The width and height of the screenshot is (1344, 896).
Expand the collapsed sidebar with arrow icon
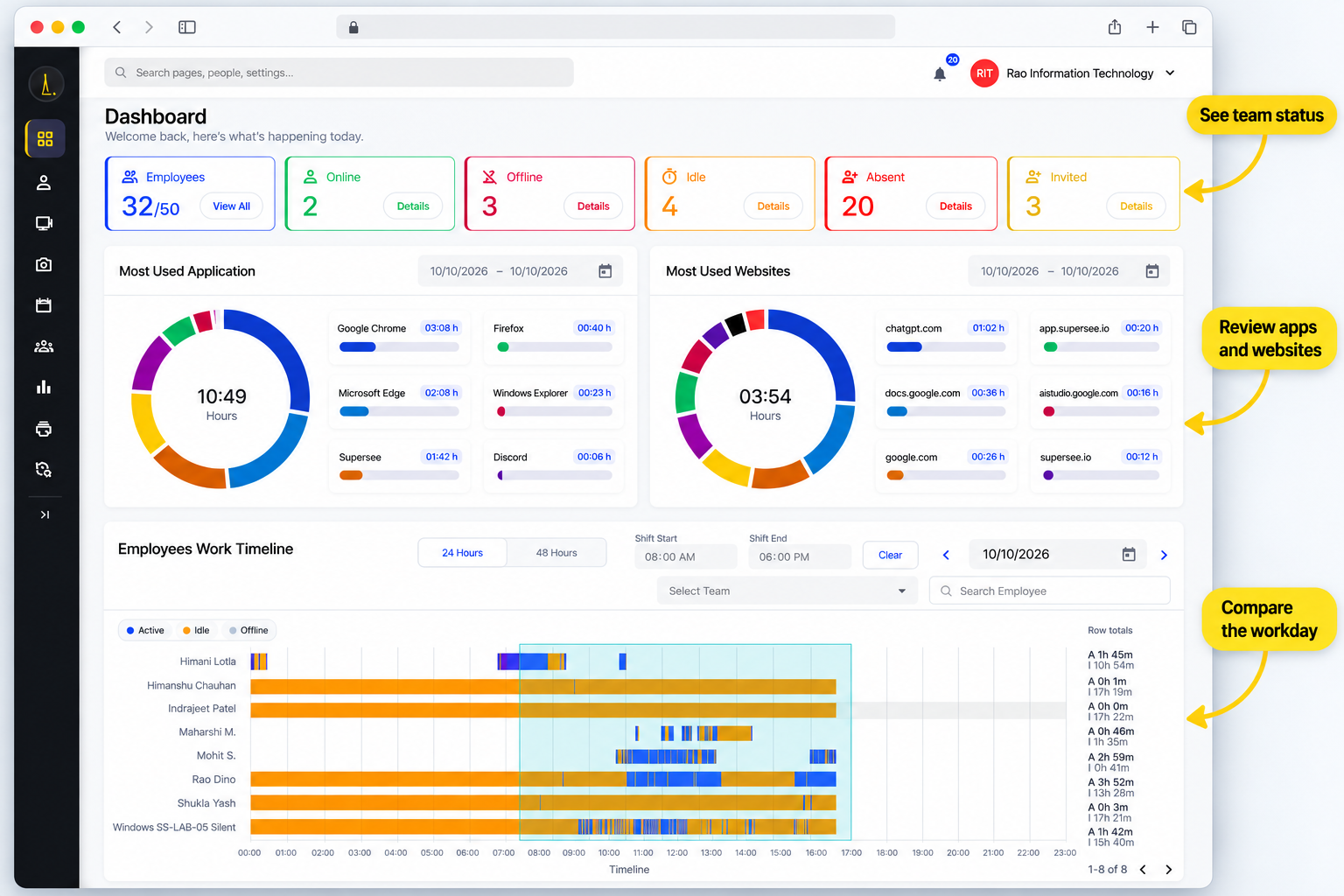[45, 514]
